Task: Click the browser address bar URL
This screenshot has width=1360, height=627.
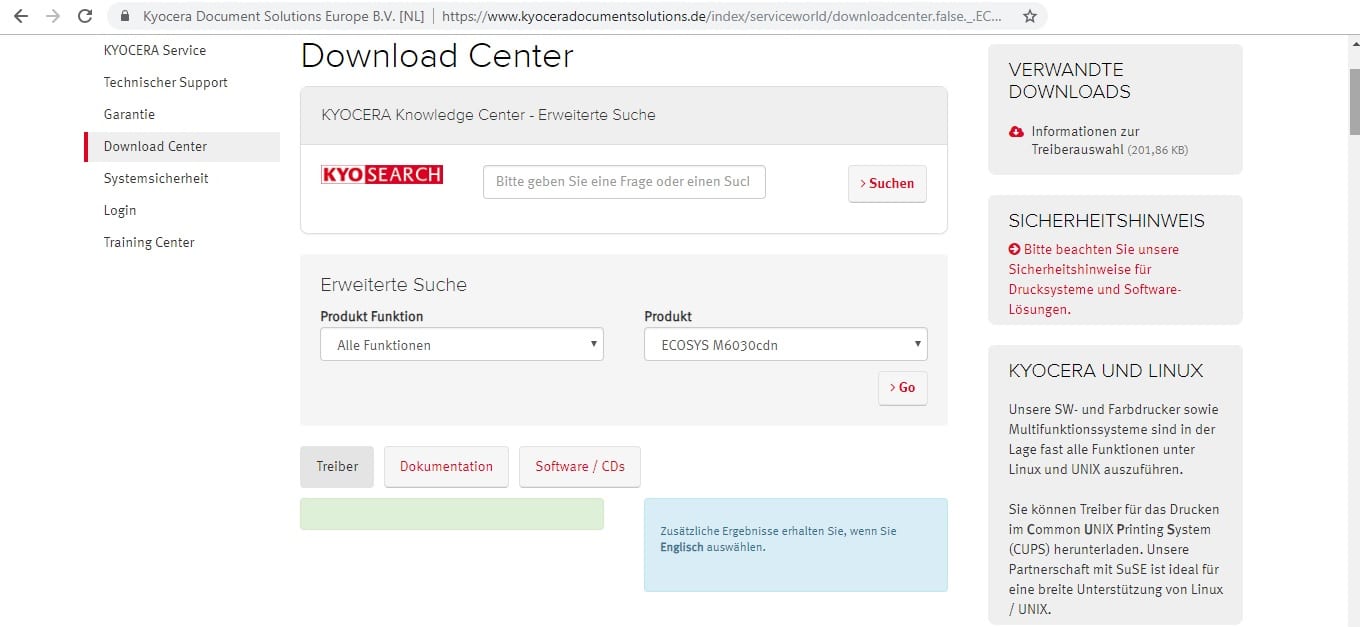Action: (720, 16)
